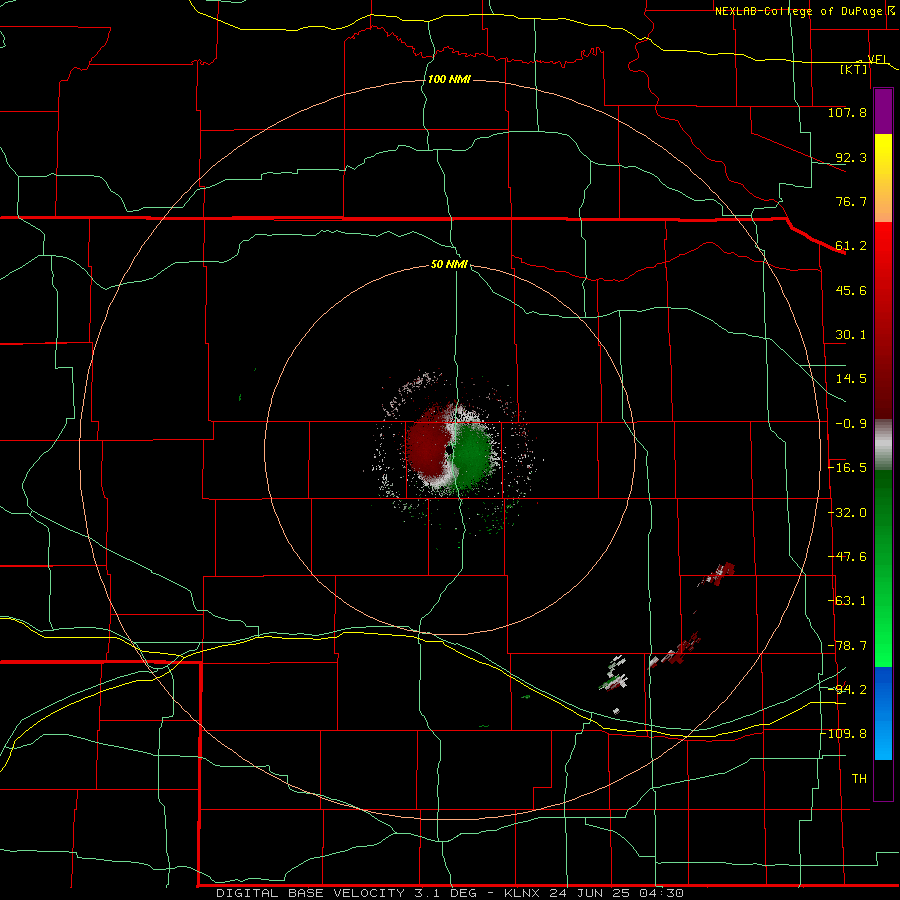Image resolution: width=900 pixels, height=900 pixels.
Task: Pick the red segment of the velocity scale
Action: click(x=883, y=320)
